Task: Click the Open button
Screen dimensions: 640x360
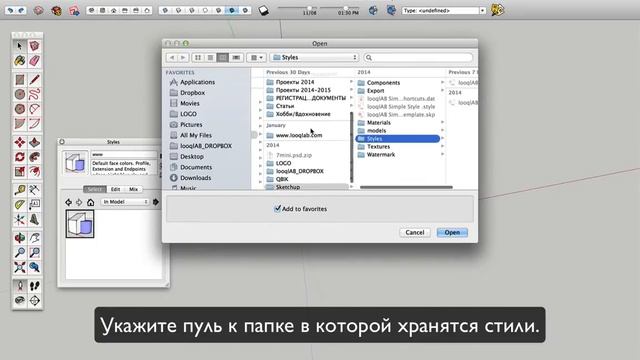Action: [452, 232]
